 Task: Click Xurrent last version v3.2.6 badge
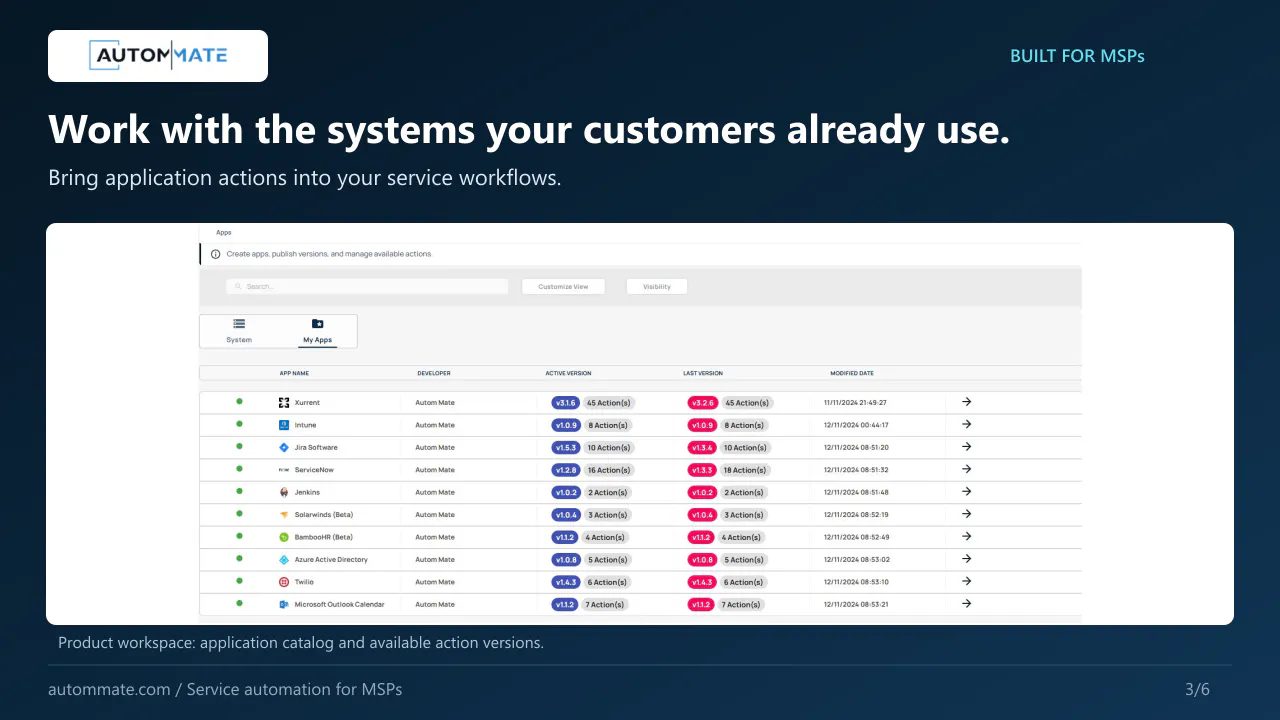click(702, 403)
